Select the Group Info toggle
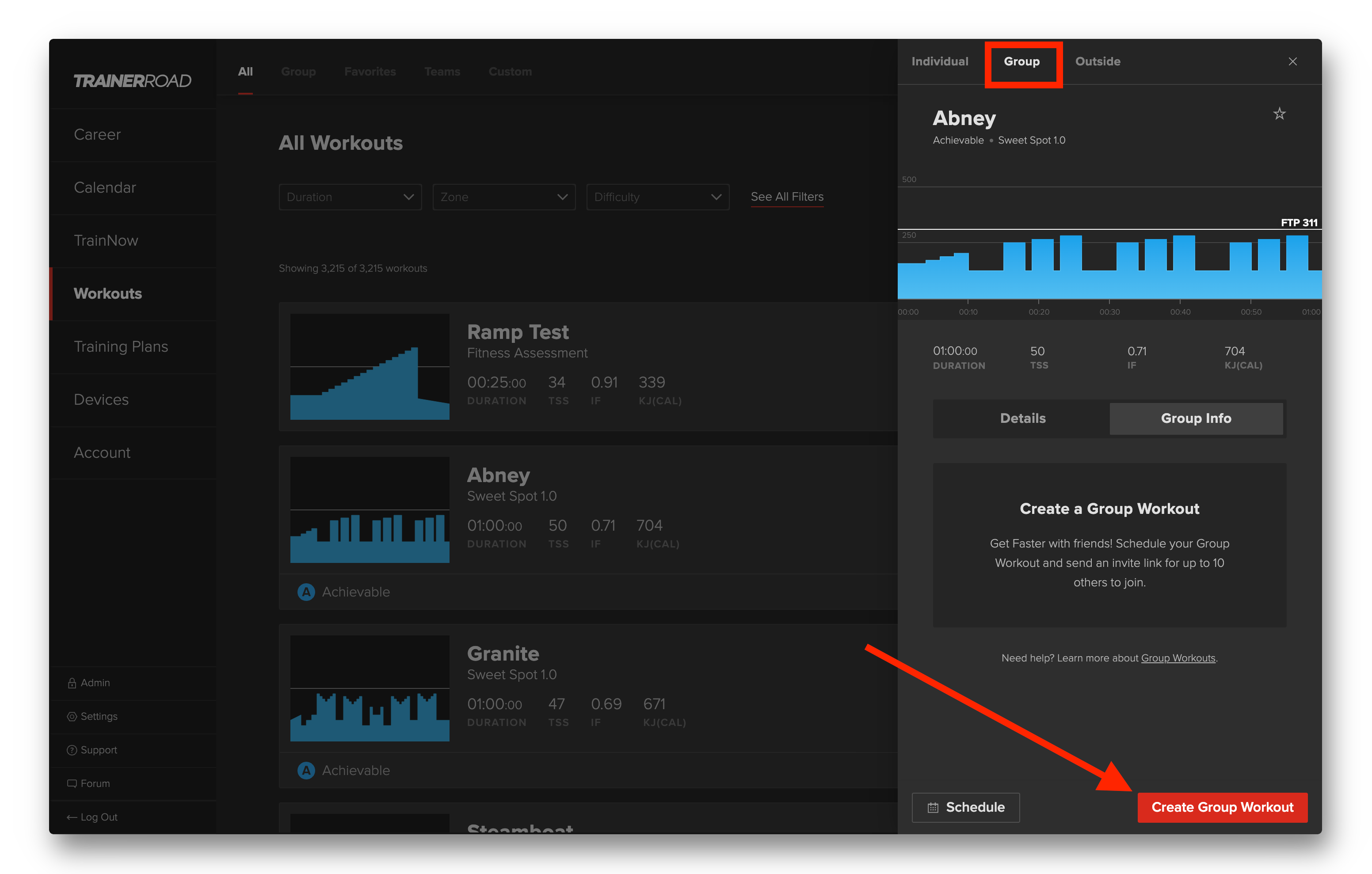Image resolution: width=1372 pixels, height=874 pixels. pos(1196,418)
